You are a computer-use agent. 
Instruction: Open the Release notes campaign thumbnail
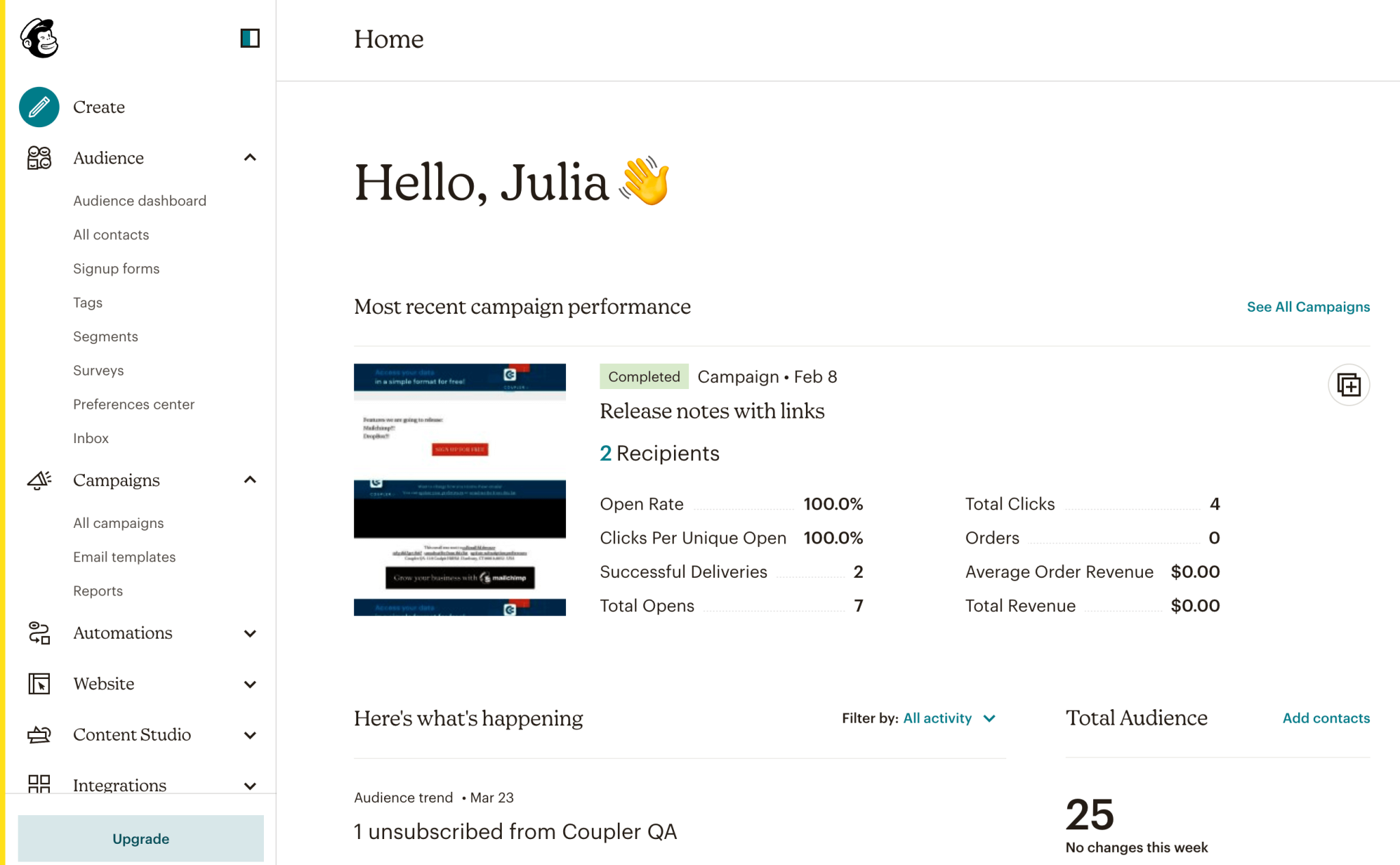tap(459, 489)
